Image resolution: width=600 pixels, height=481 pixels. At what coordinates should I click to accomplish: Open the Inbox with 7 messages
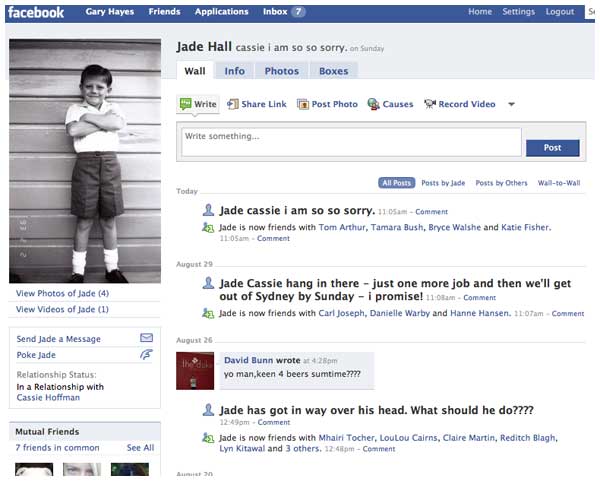[x=284, y=12]
